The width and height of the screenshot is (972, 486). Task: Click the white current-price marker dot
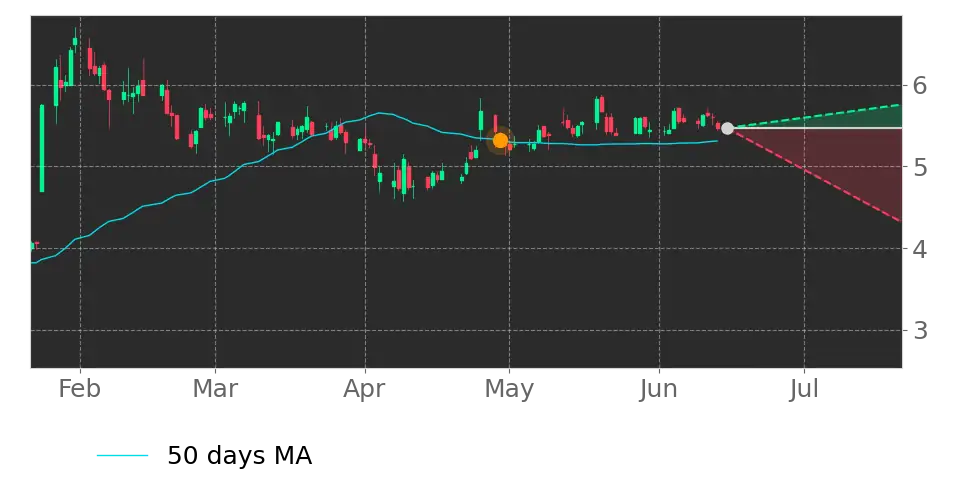pos(727,128)
